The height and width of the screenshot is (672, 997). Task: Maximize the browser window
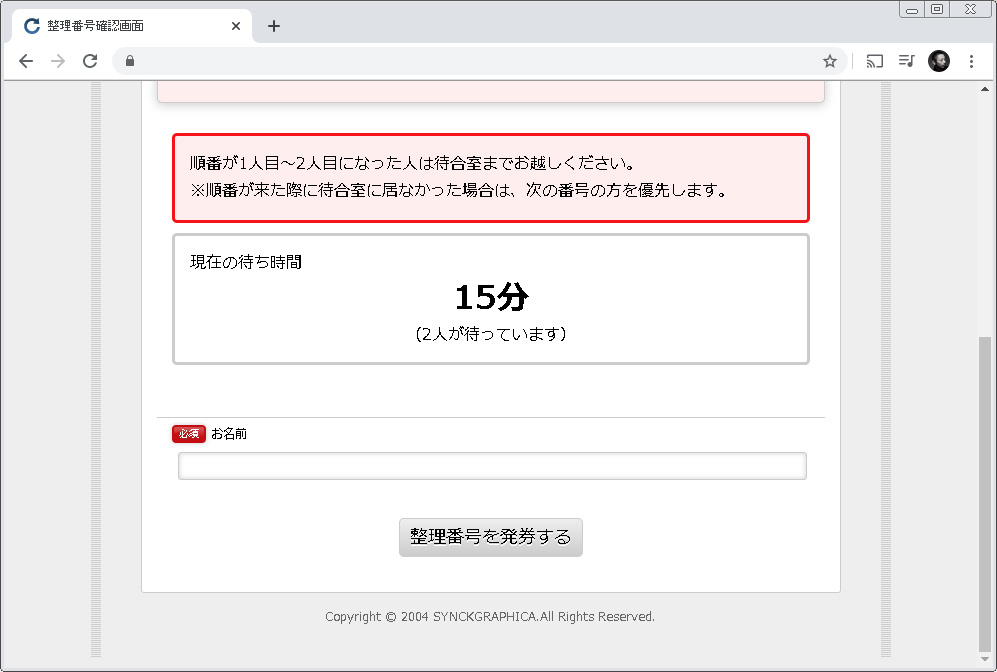pos(937,10)
